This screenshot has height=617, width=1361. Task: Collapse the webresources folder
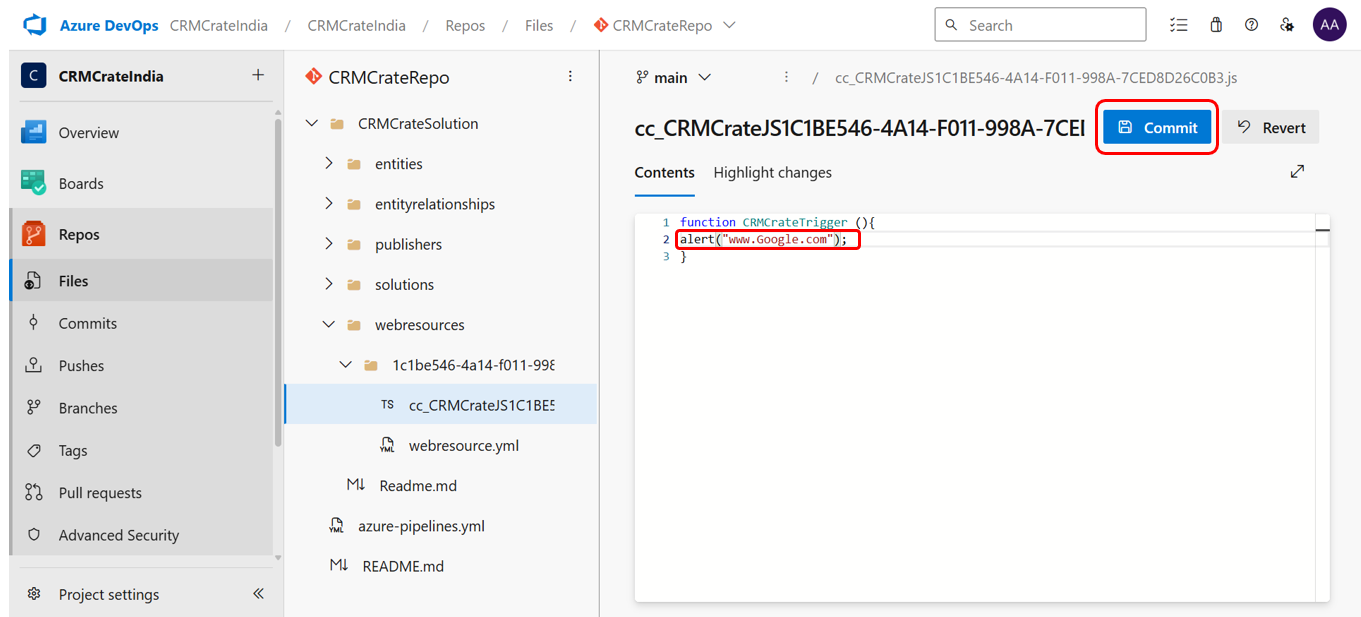[329, 325]
